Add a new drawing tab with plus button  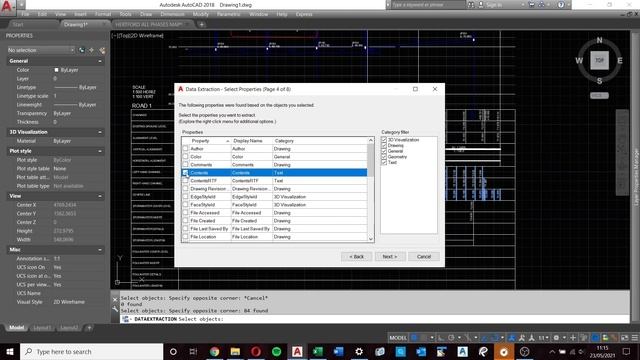pos(201,24)
